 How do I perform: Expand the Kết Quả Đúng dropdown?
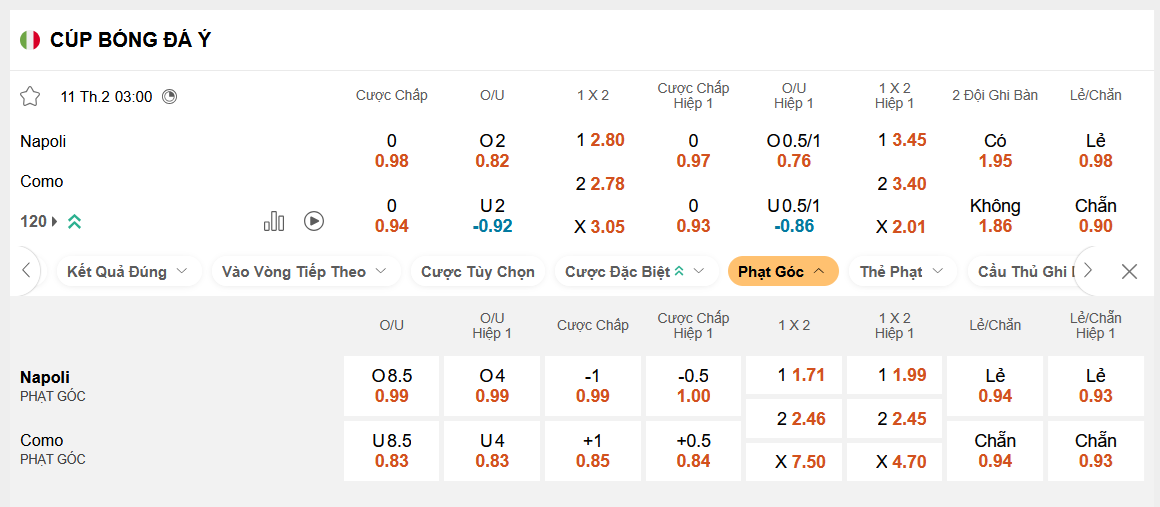128,272
